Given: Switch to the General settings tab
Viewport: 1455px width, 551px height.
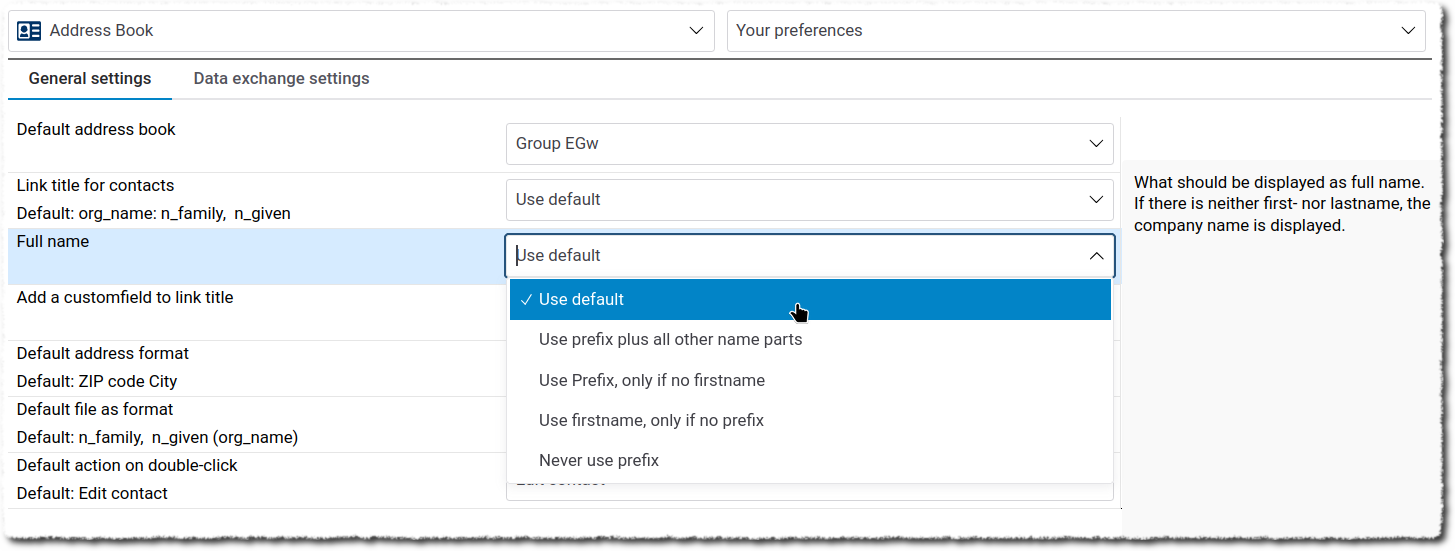Looking at the screenshot, I should (x=90, y=78).
